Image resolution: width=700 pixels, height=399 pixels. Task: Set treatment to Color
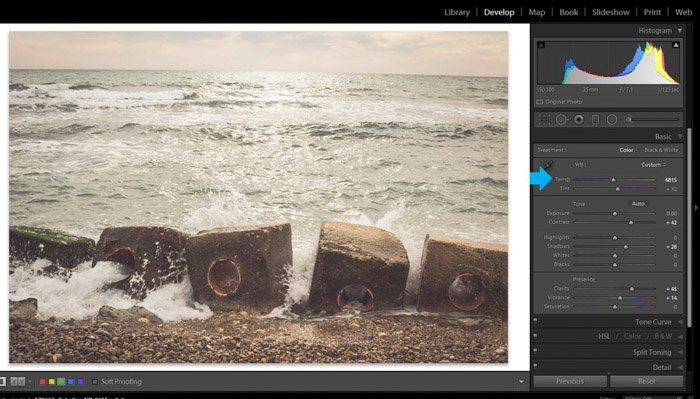click(x=626, y=150)
